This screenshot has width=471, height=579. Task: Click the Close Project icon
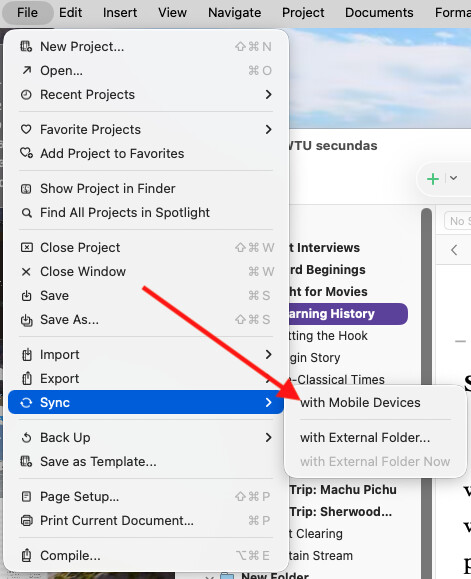26,247
